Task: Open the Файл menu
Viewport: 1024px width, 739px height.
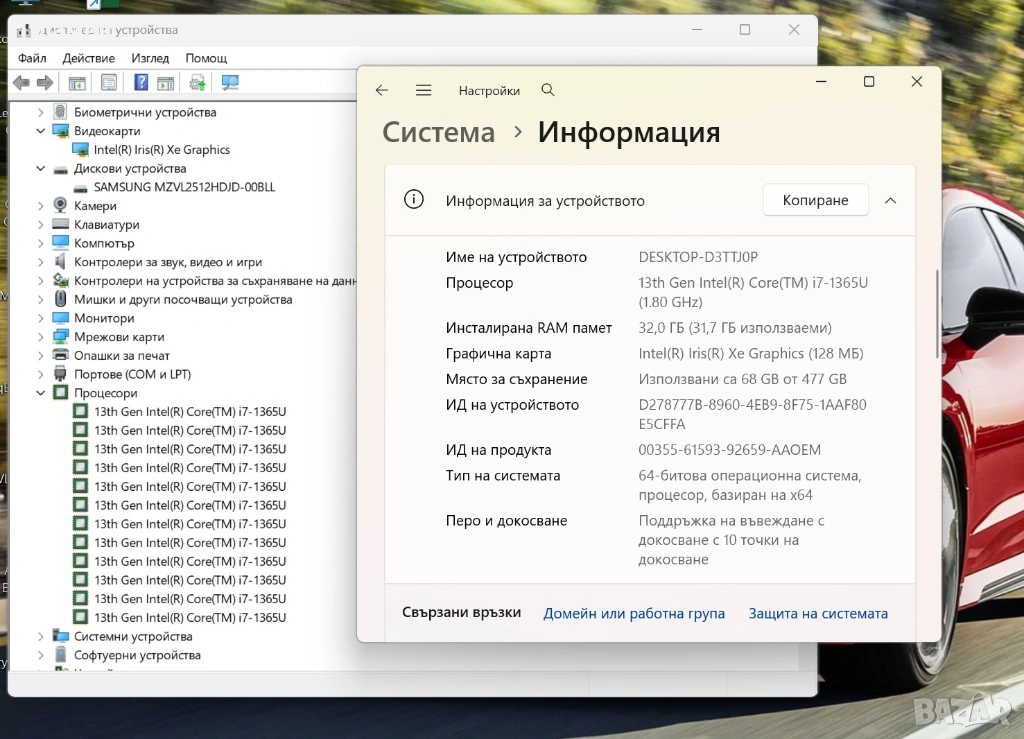Action: pos(32,58)
